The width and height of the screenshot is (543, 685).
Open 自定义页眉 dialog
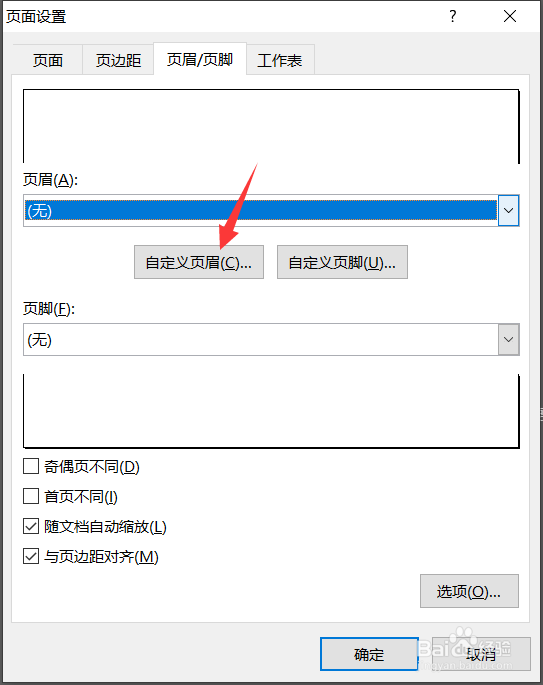point(199,262)
